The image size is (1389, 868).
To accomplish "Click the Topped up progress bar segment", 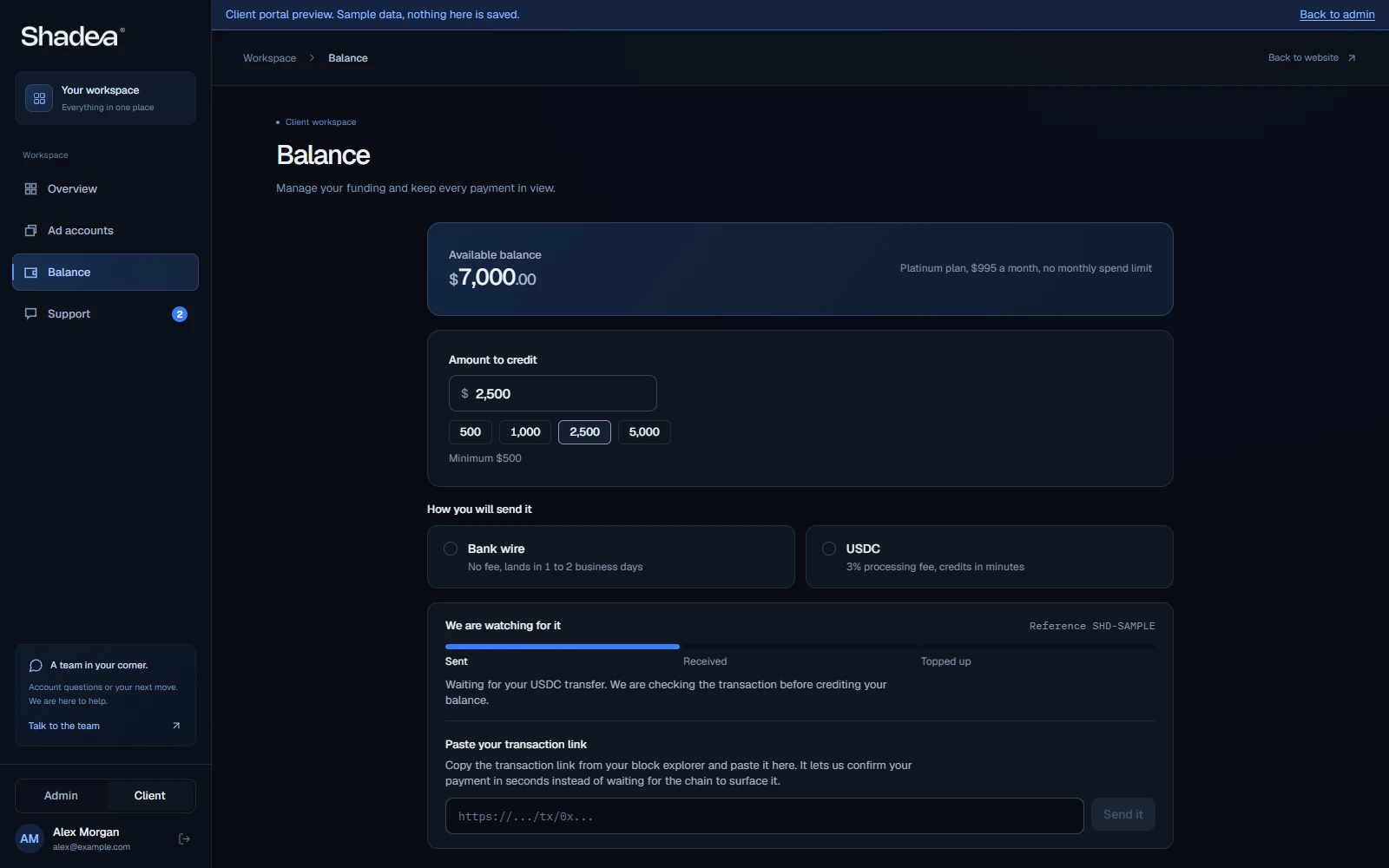I will coord(1037,647).
